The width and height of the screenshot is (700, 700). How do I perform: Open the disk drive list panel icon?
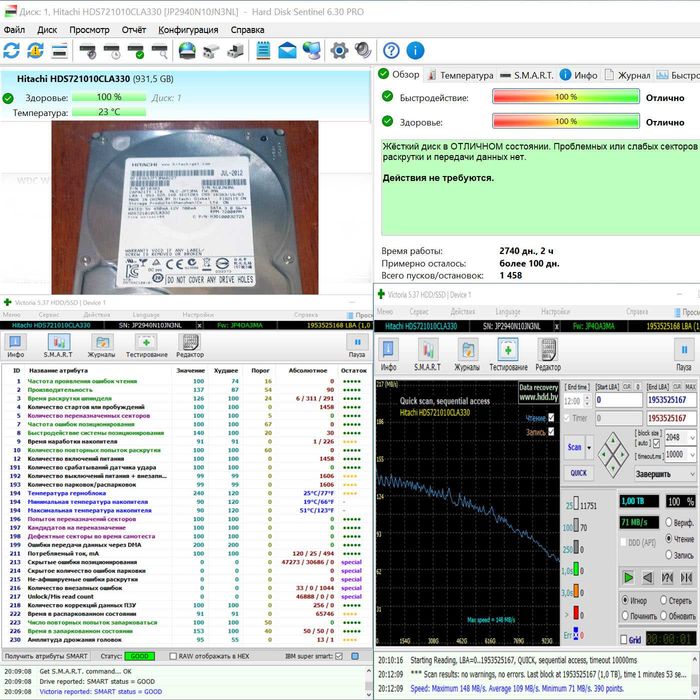tap(59, 50)
